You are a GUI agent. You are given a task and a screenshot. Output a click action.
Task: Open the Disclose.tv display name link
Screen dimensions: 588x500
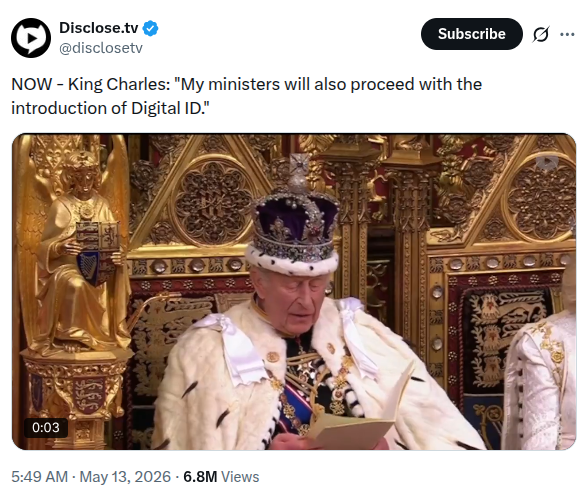point(99,28)
